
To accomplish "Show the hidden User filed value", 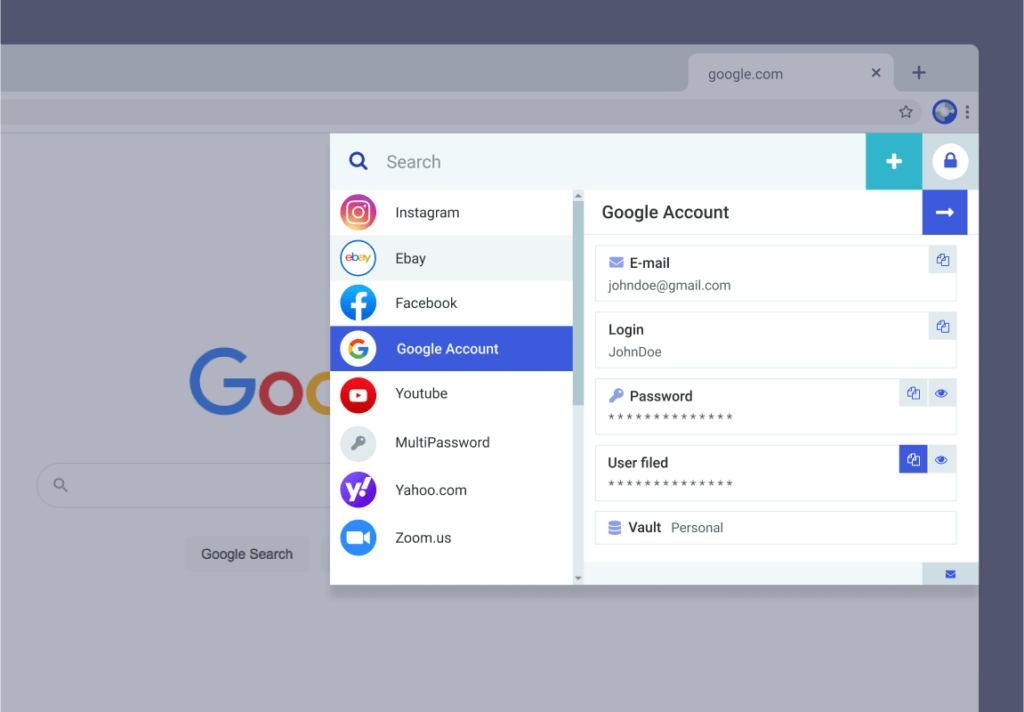I will 941,459.
